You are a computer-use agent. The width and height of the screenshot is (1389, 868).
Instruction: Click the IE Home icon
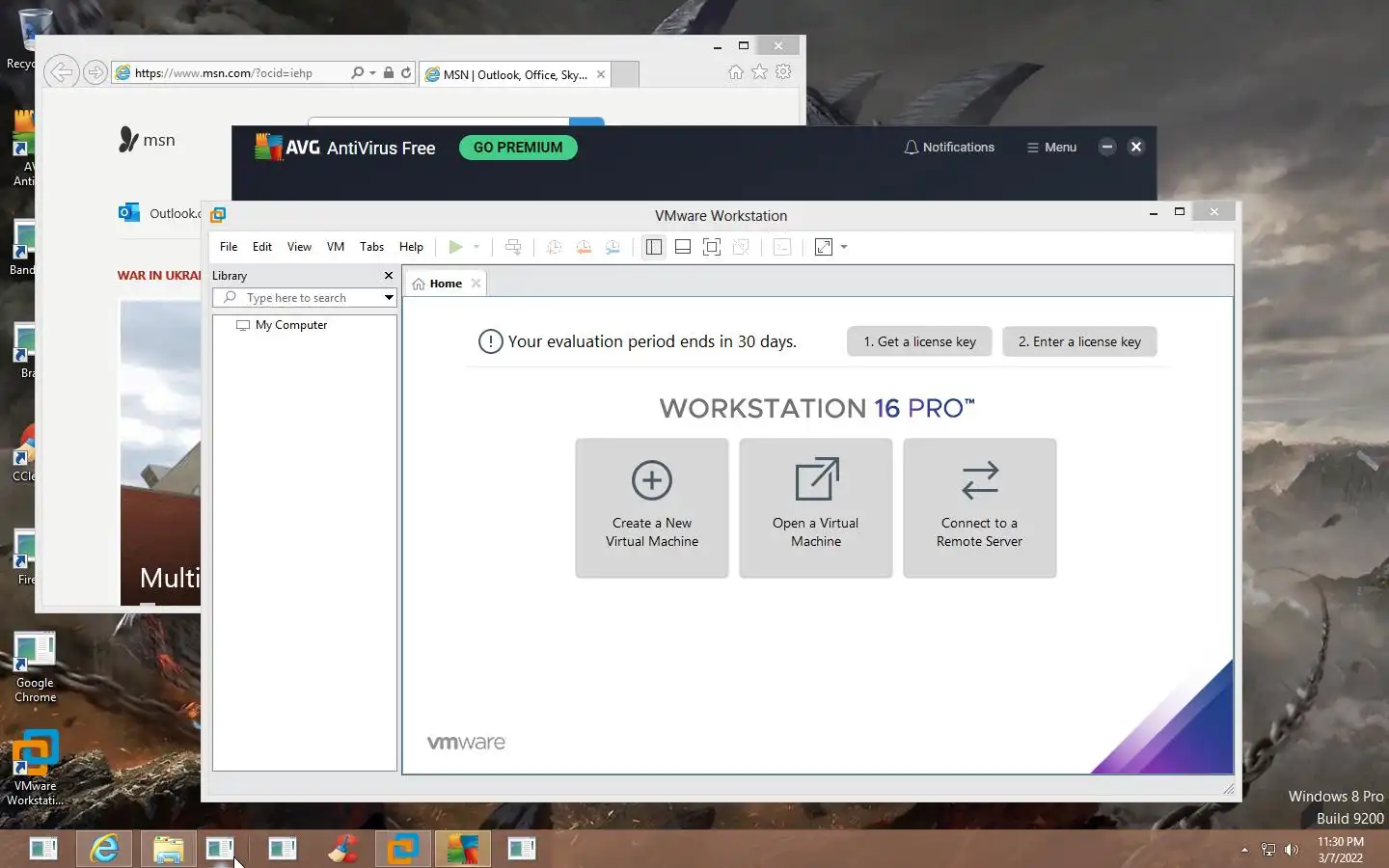pos(736,72)
